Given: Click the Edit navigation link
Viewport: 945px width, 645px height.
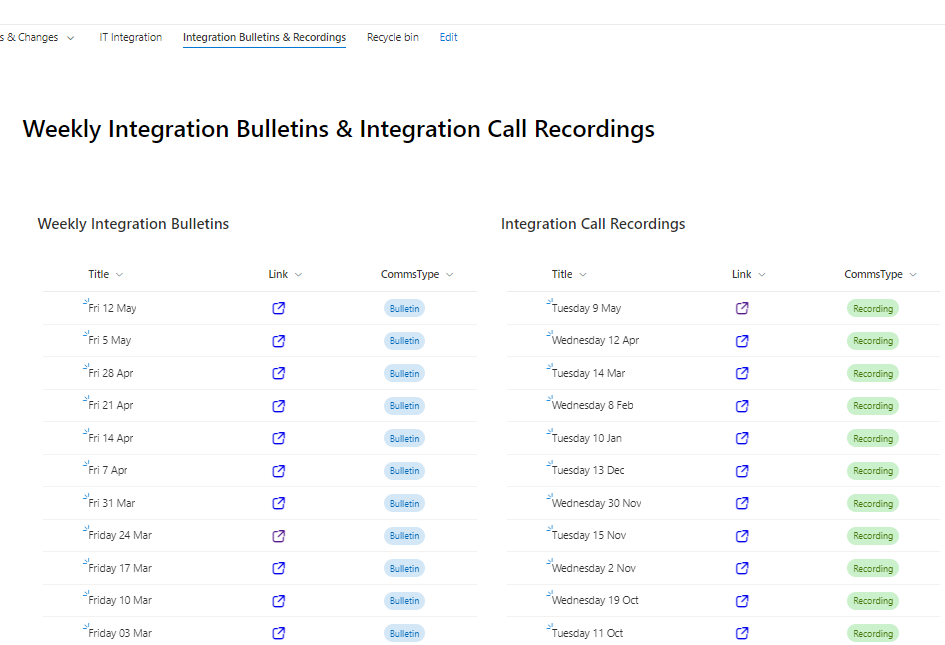Looking at the screenshot, I should point(449,38).
